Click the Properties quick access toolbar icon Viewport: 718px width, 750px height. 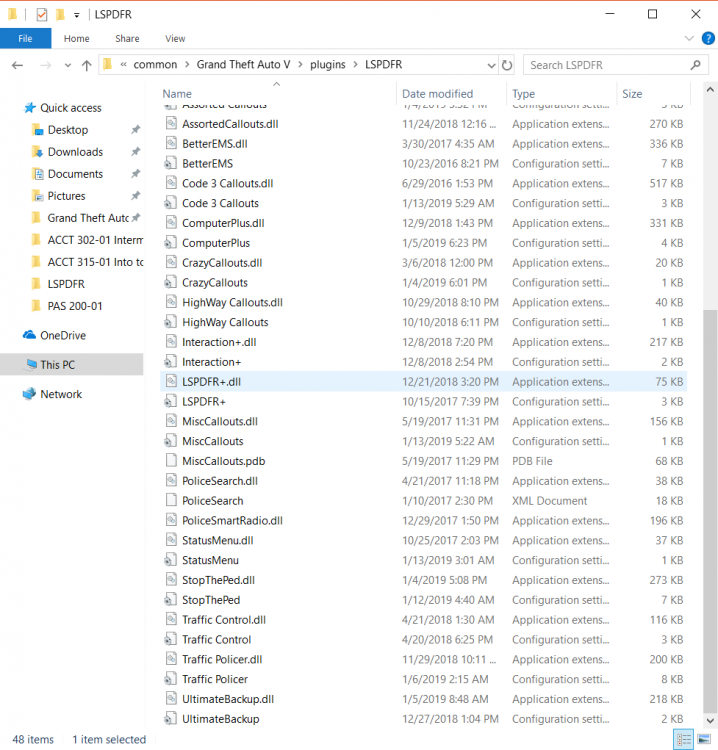(42, 15)
